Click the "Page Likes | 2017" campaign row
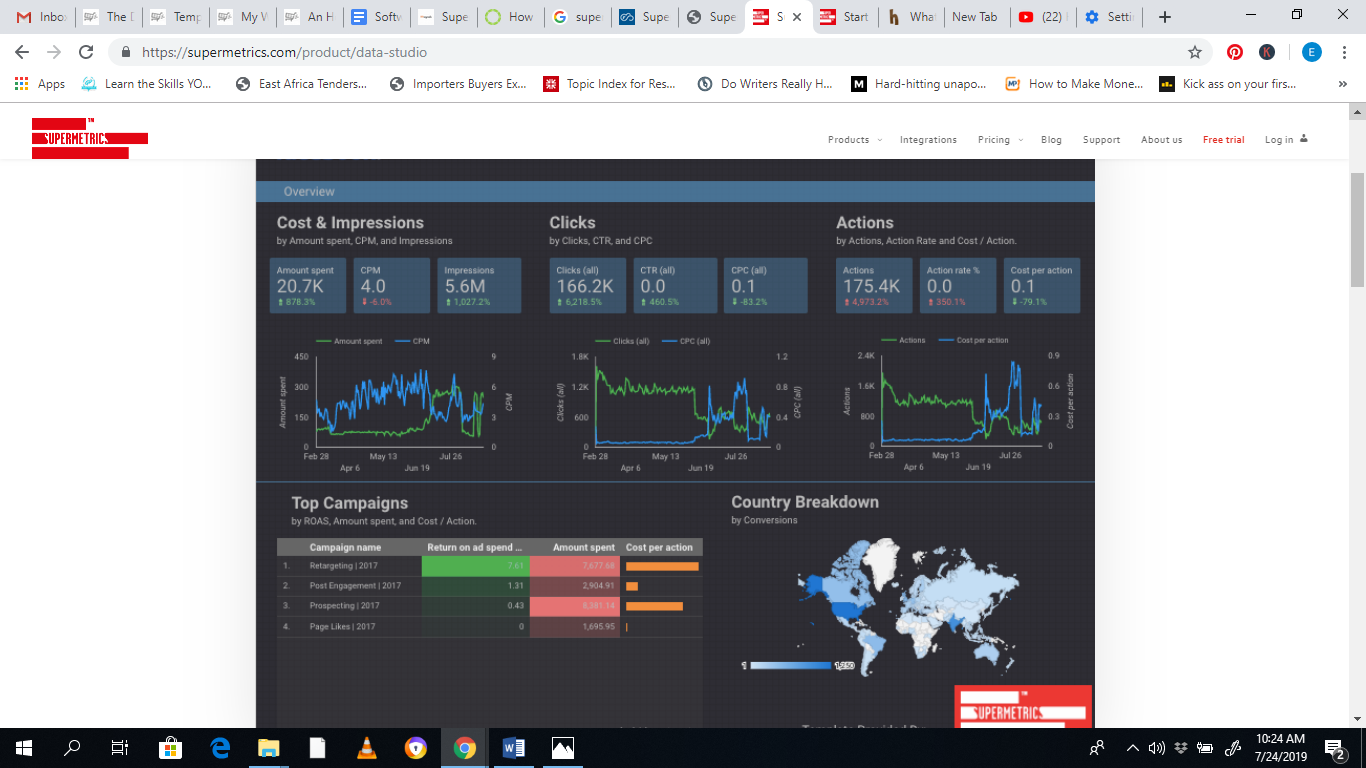This screenshot has width=1366, height=768. [x=490, y=627]
